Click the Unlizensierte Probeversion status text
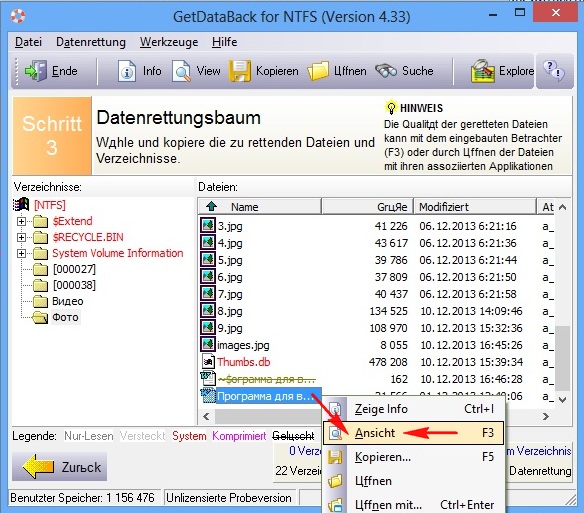The image size is (584, 513). tap(229, 498)
